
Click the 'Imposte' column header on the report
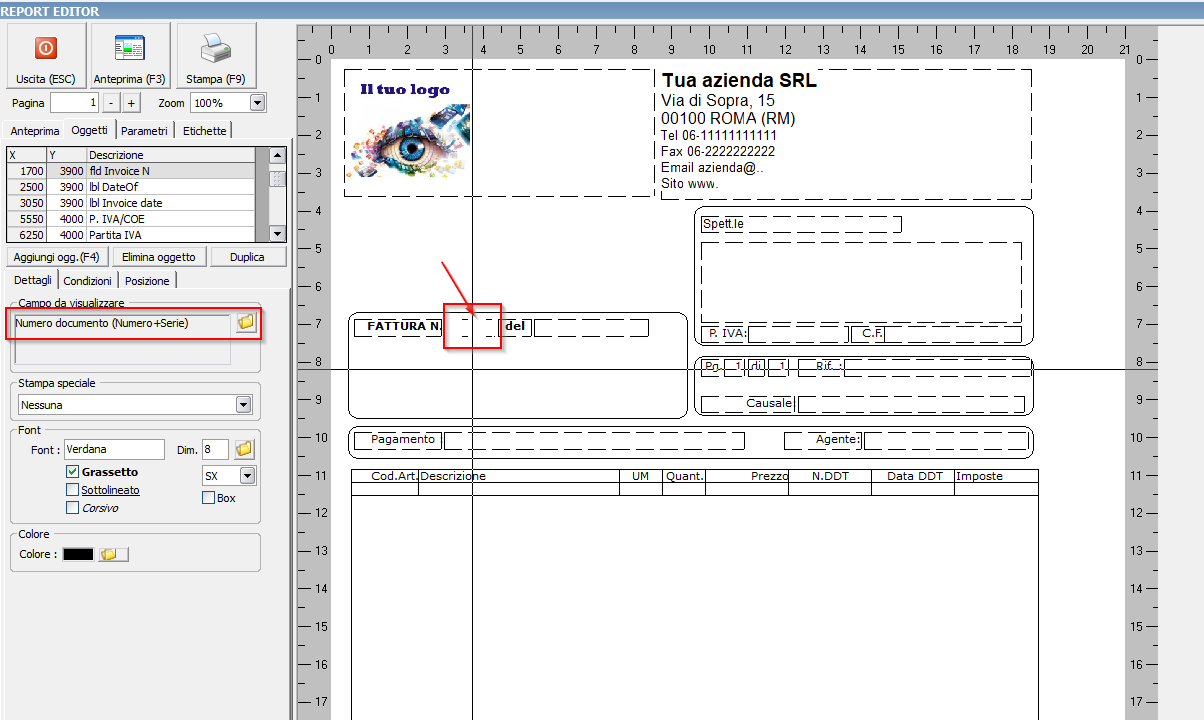pos(980,476)
